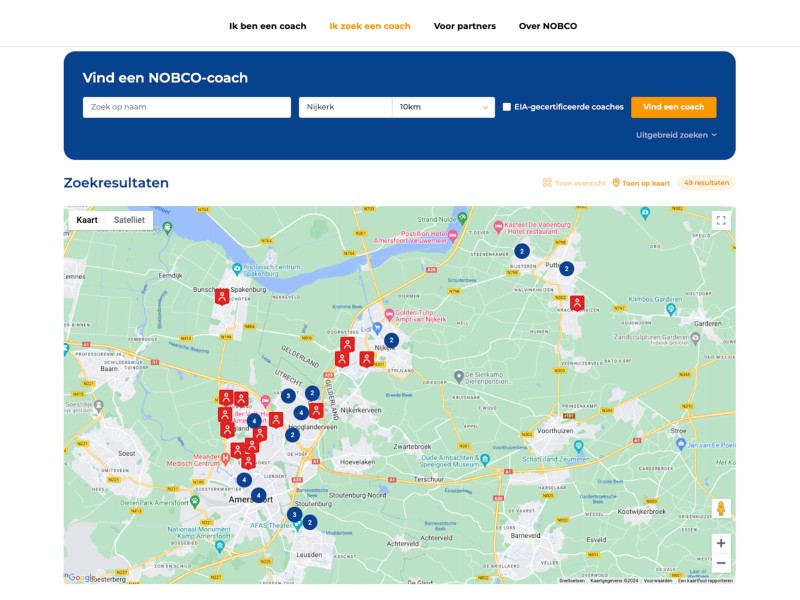Click the Zoek op naam field

point(187,107)
